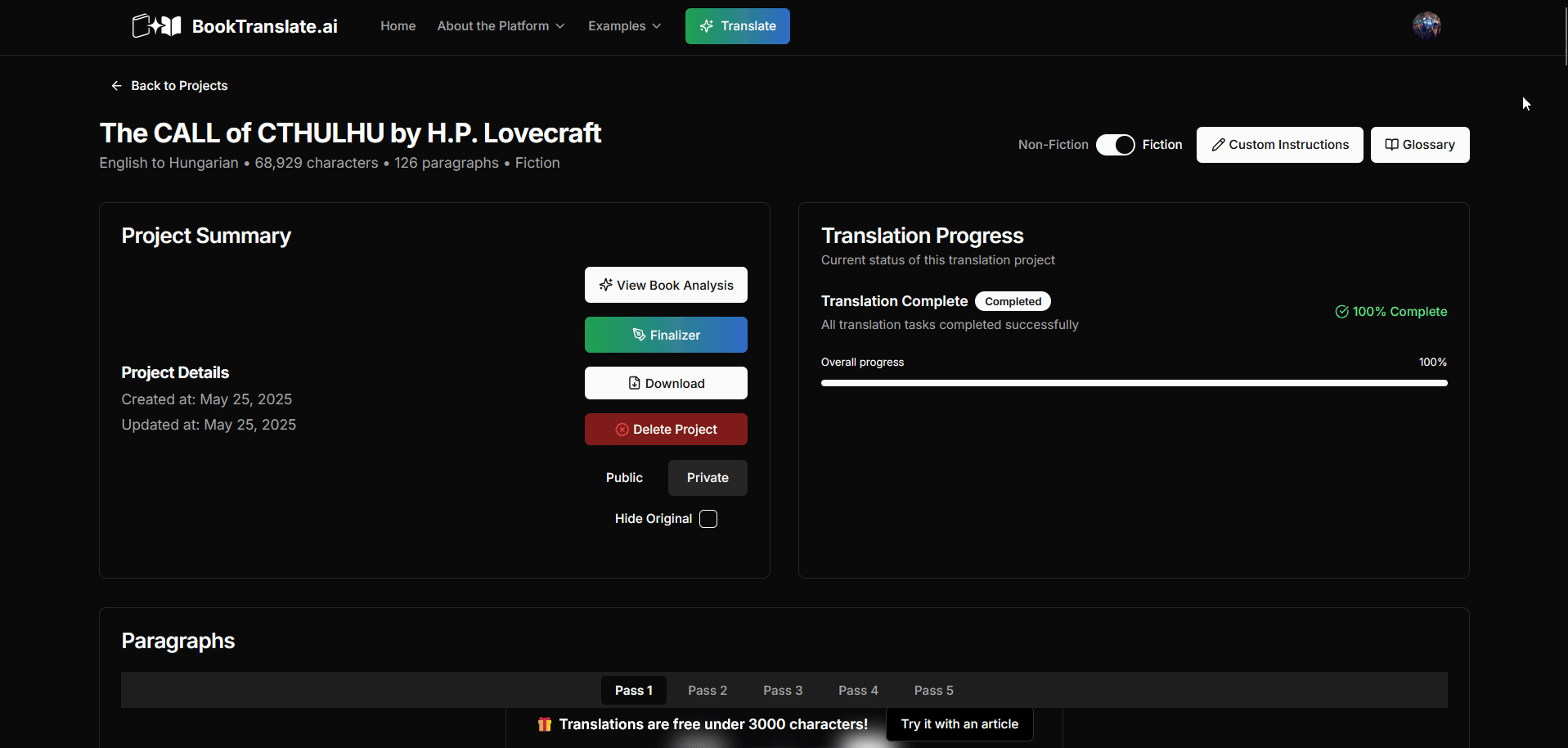Set project visibility to Private
1568x748 pixels.
tap(708, 478)
